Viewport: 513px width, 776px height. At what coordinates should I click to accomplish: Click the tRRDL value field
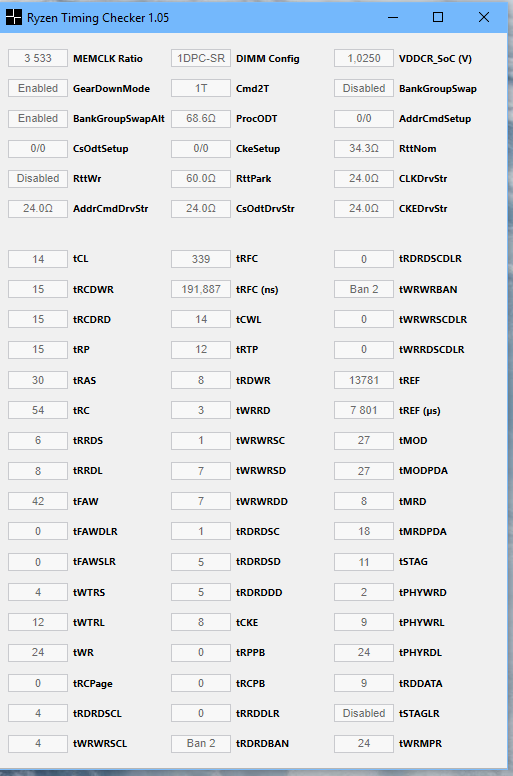point(38,471)
